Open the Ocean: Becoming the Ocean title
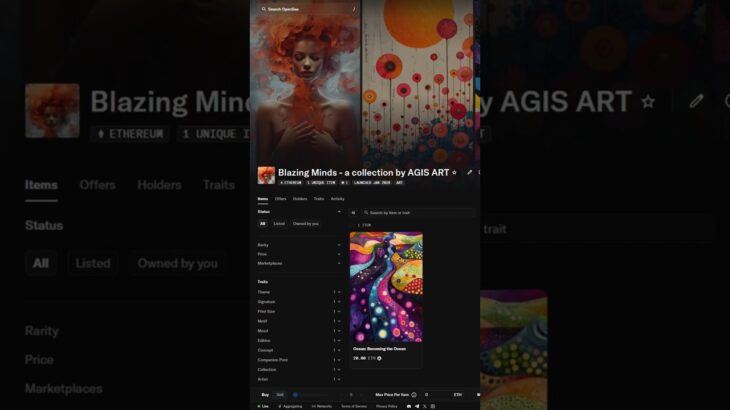Image resolution: width=730 pixels, height=410 pixels. point(379,349)
